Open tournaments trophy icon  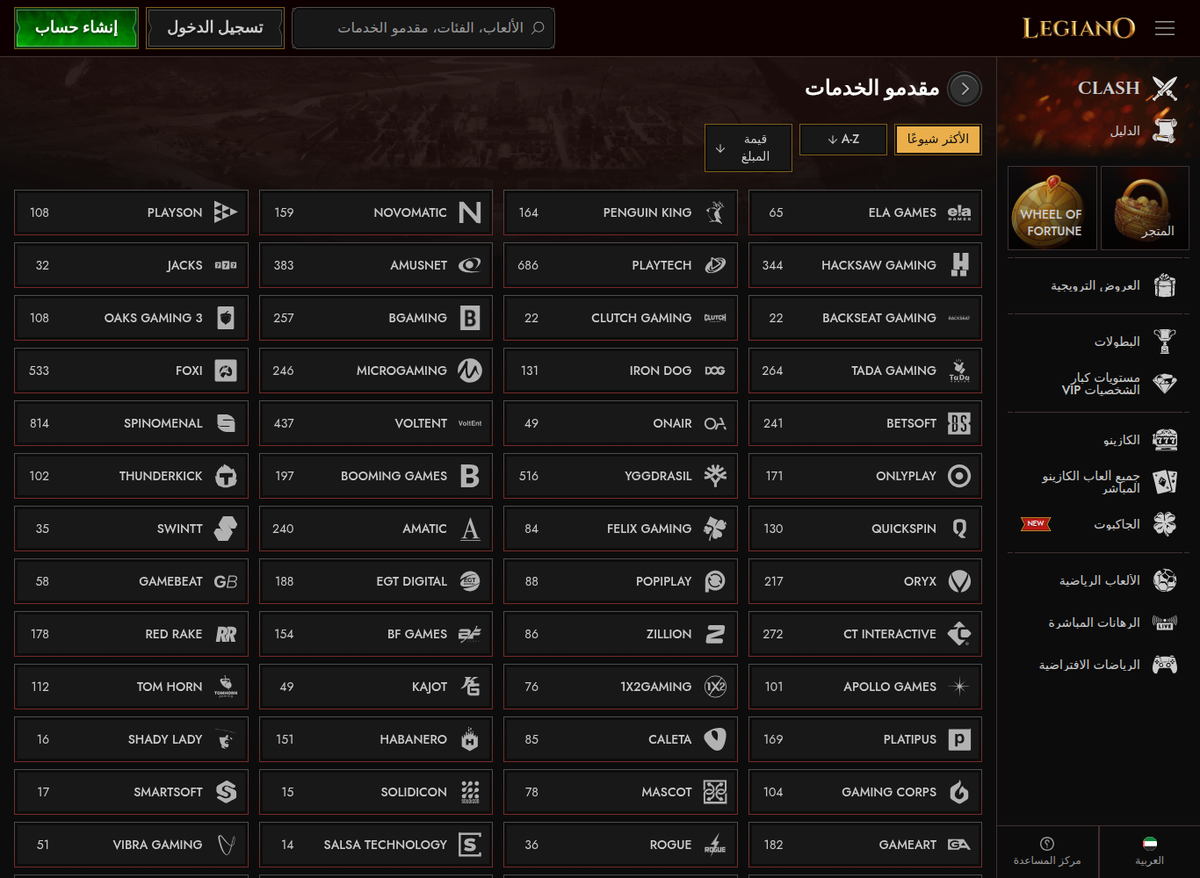click(x=1165, y=341)
